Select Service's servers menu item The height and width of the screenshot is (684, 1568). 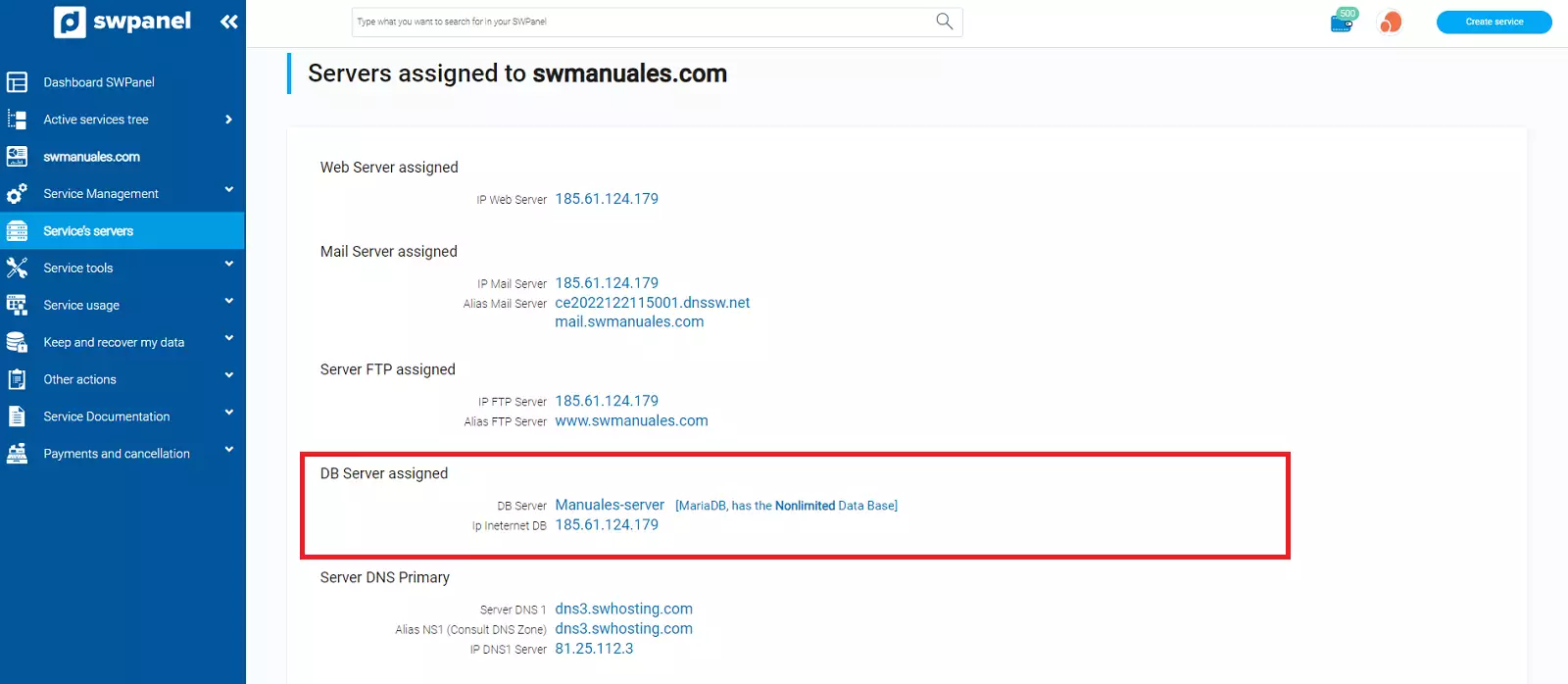88,231
